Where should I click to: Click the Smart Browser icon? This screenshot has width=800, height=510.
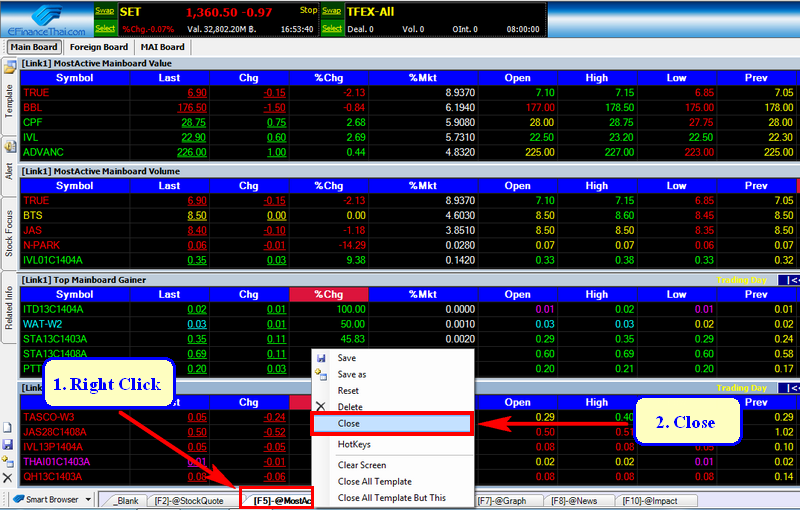tap(19, 499)
